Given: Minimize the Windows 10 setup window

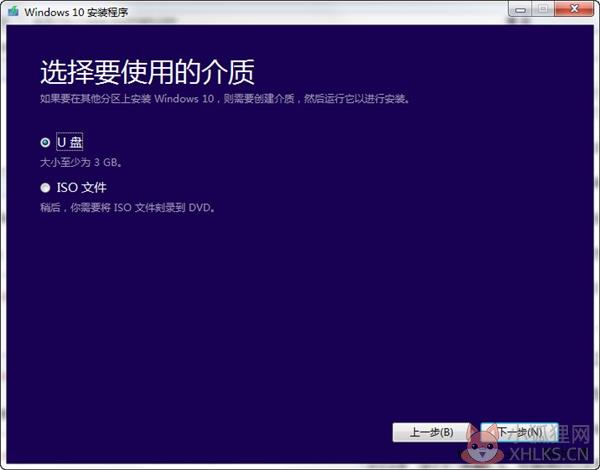Looking at the screenshot, I should tap(520, 9).
